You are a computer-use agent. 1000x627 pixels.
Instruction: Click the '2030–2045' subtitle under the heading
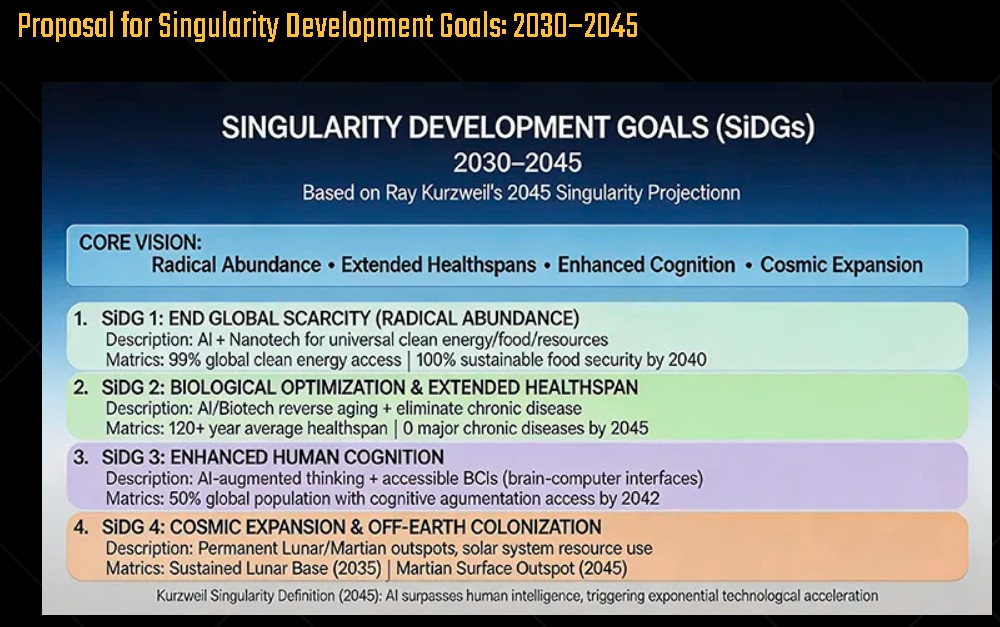coord(517,163)
